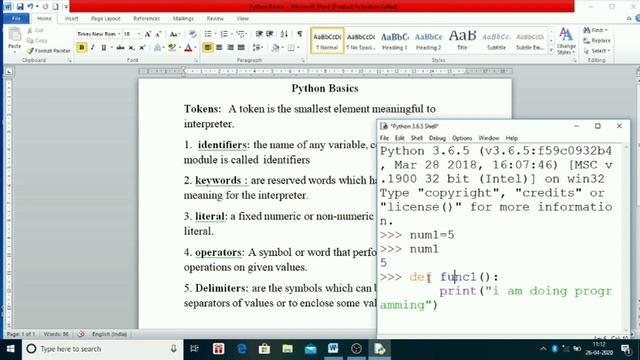Screen dimensions: 640x360
Task: Click the Replace button
Action: point(597,40)
